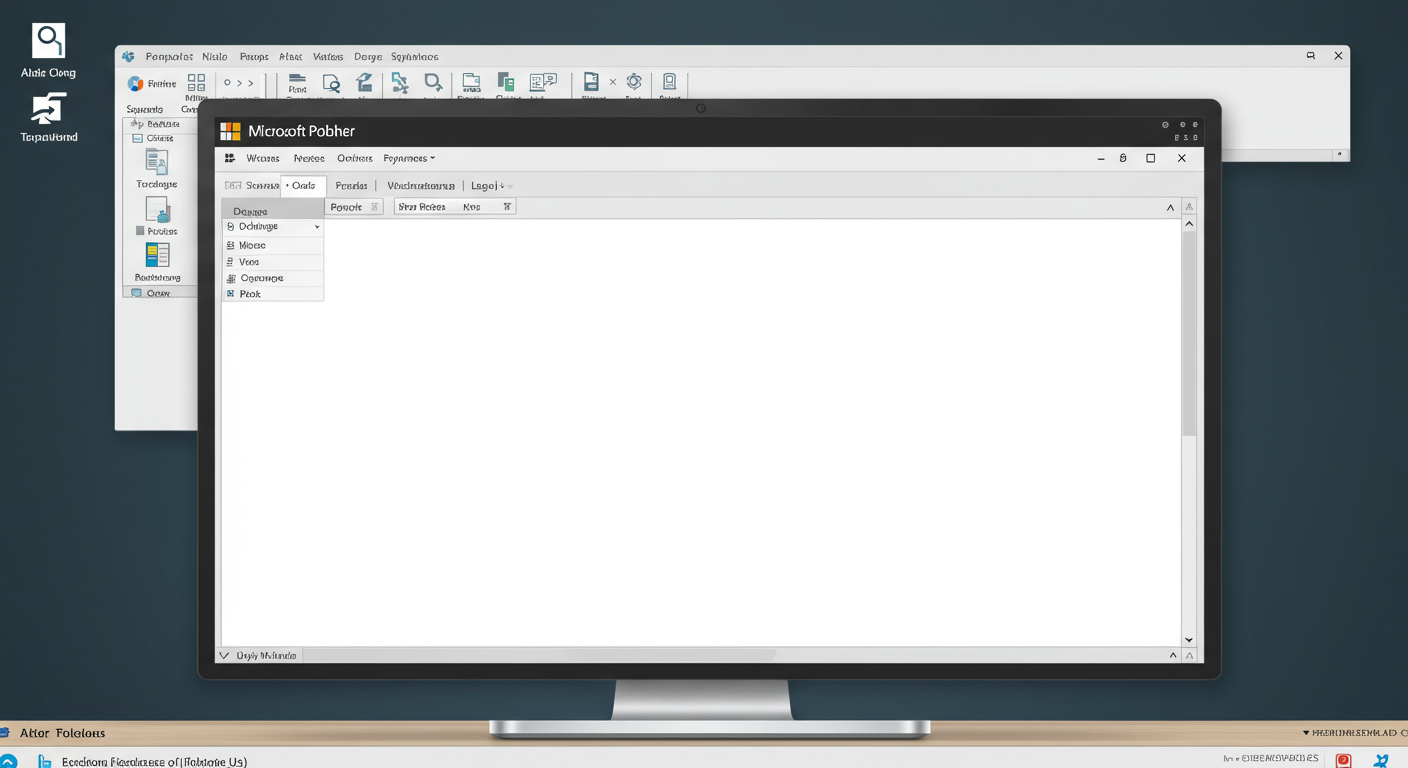The width and height of the screenshot is (1408, 768).
Task: Click the magnifier document icon in back toolbar
Action: (331, 83)
